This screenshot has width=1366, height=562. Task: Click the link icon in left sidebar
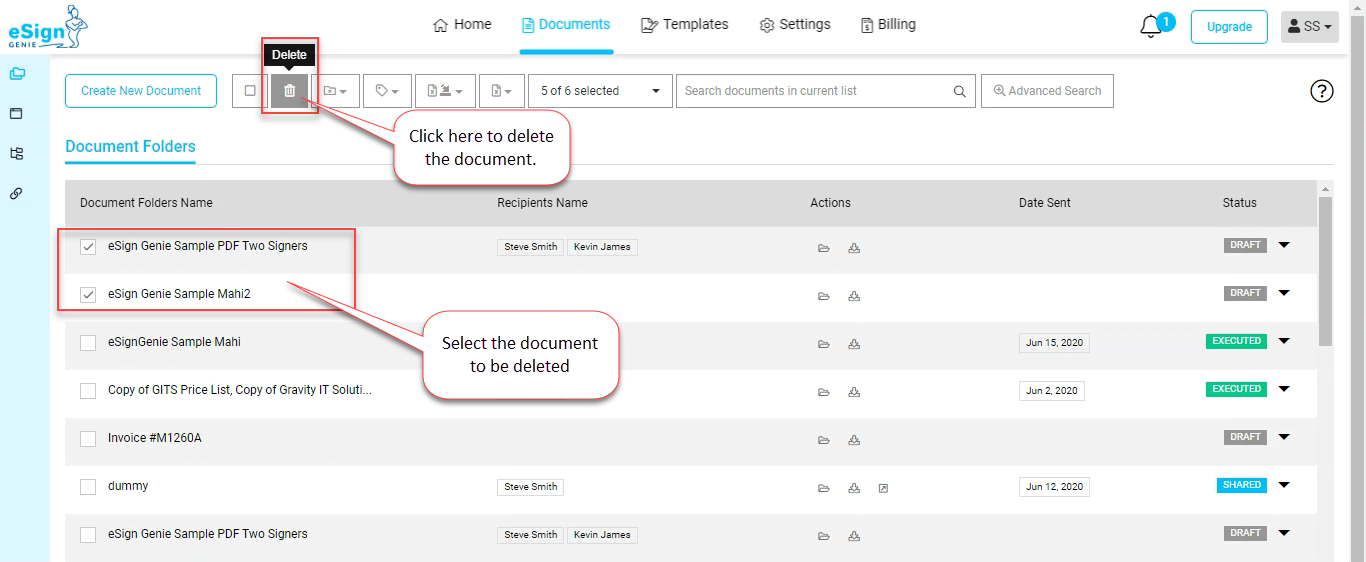pyautogui.click(x=16, y=193)
